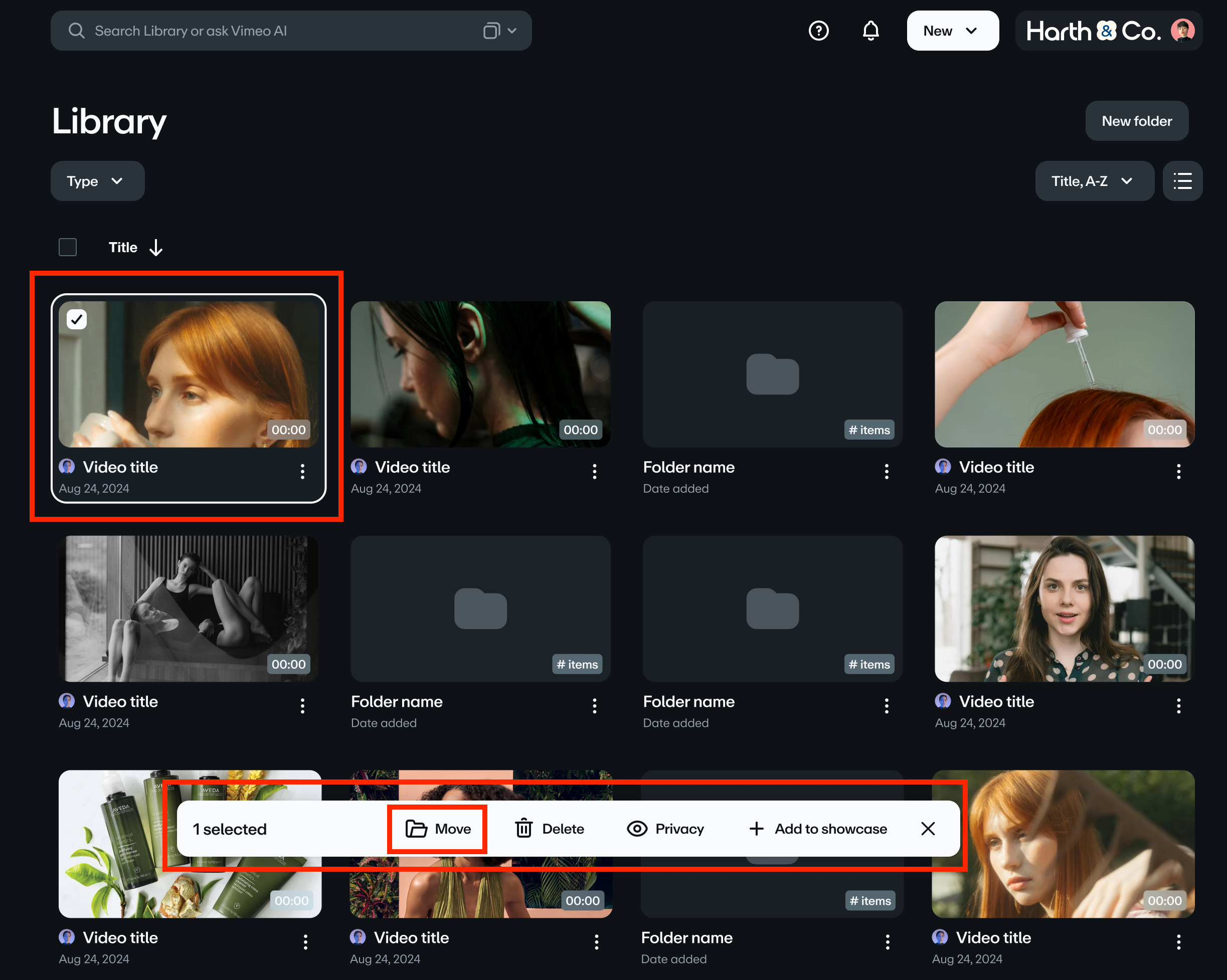Image resolution: width=1227 pixels, height=980 pixels.
Task: Click the search bar scope icon
Action: tap(491, 31)
